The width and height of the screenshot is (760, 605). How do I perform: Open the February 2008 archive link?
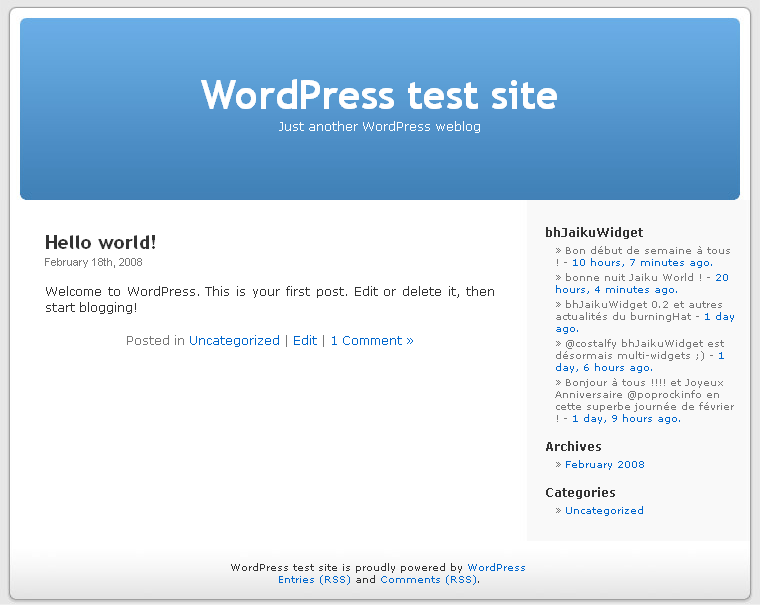click(x=604, y=464)
